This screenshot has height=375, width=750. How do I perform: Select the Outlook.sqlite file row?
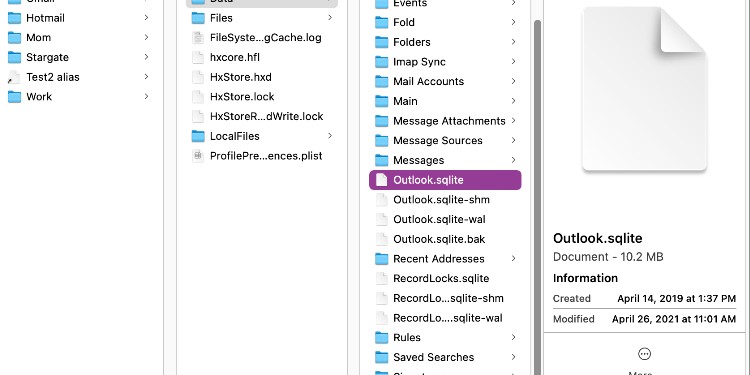445,180
